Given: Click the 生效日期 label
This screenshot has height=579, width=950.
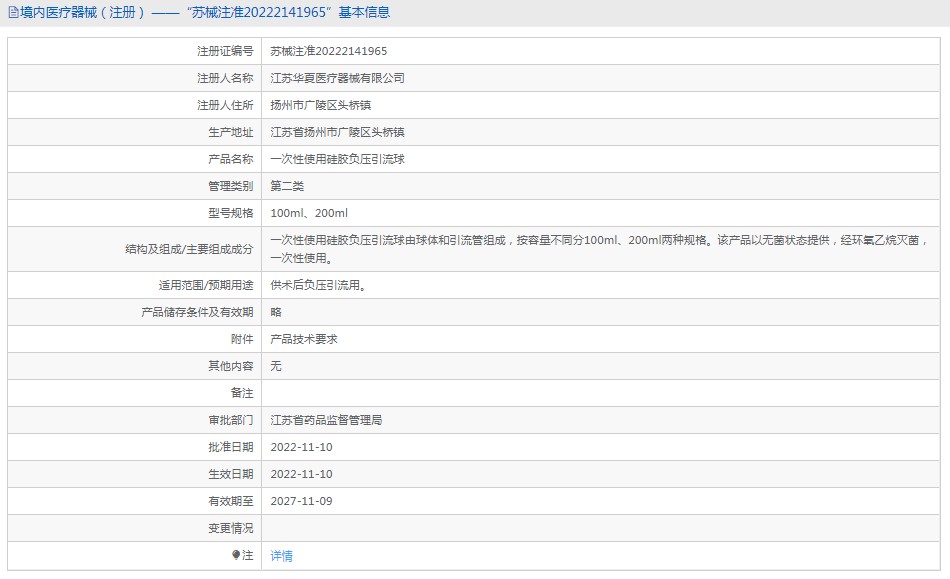Looking at the screenshot, I should (x=230, y=474).
